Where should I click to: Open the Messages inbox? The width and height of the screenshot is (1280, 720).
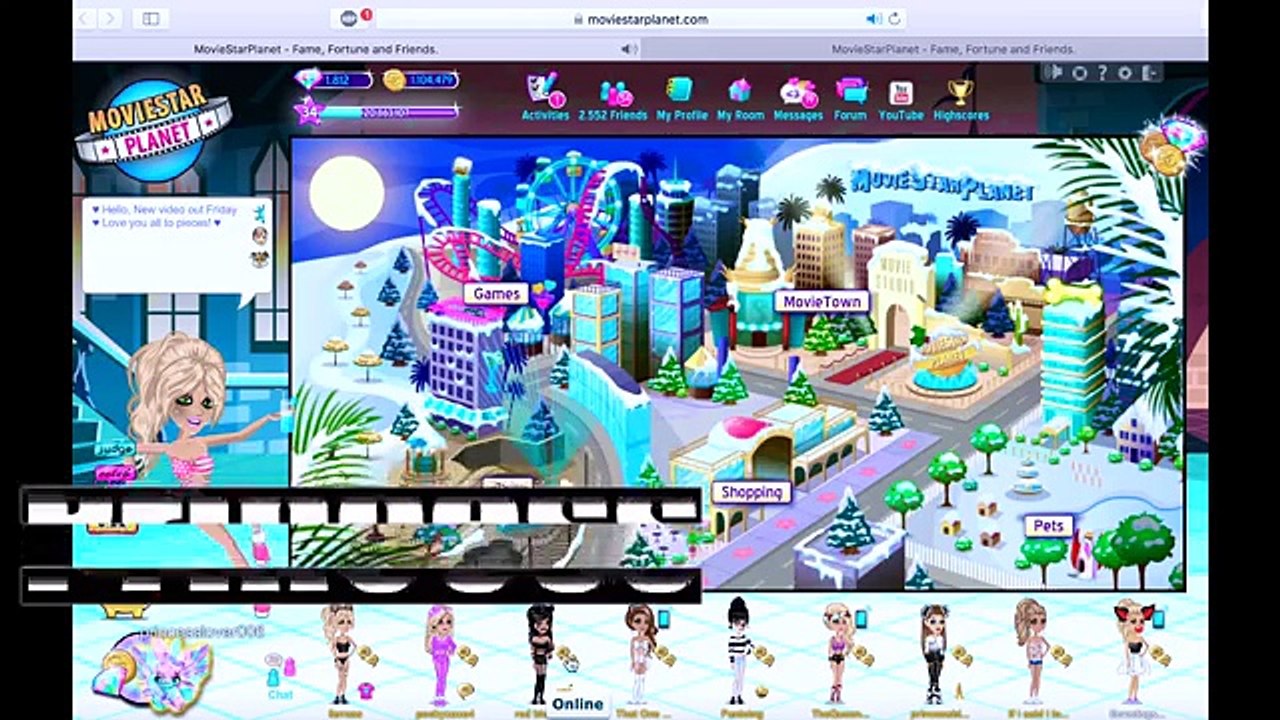click(798, 98)
